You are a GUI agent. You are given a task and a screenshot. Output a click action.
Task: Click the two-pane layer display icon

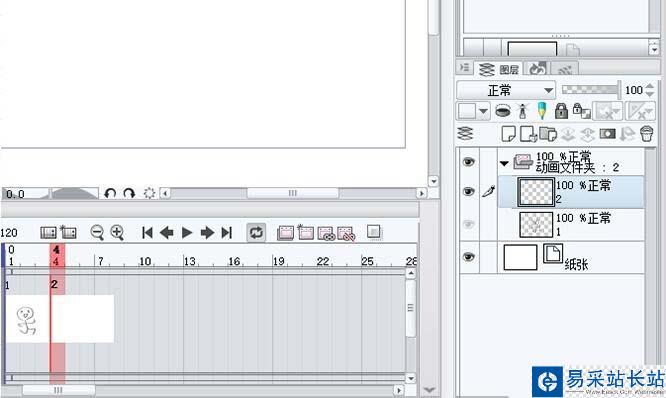tap(466, 134)
